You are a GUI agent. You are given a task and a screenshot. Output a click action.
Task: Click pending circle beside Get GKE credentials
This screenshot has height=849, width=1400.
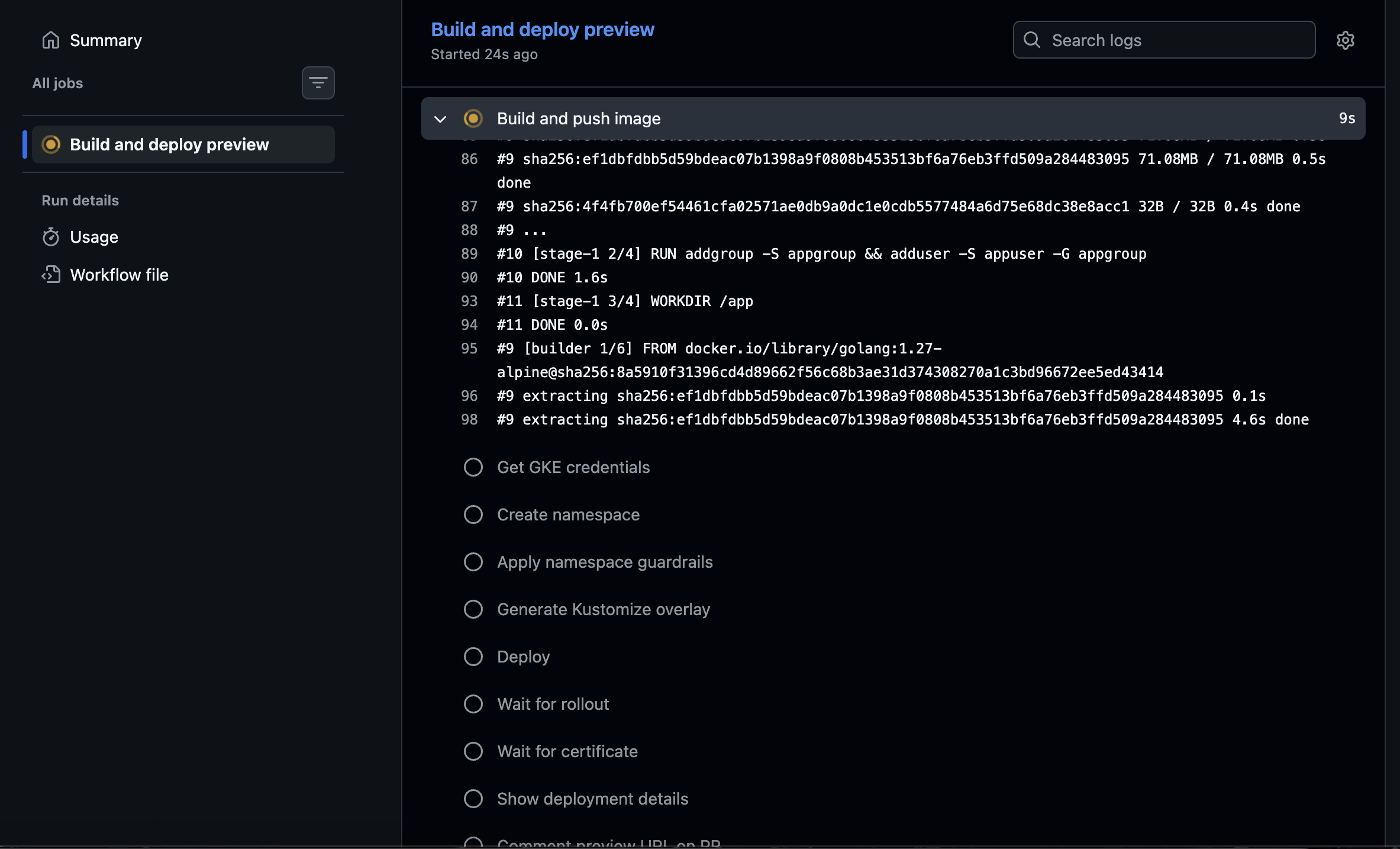click(x=473, y=467)
